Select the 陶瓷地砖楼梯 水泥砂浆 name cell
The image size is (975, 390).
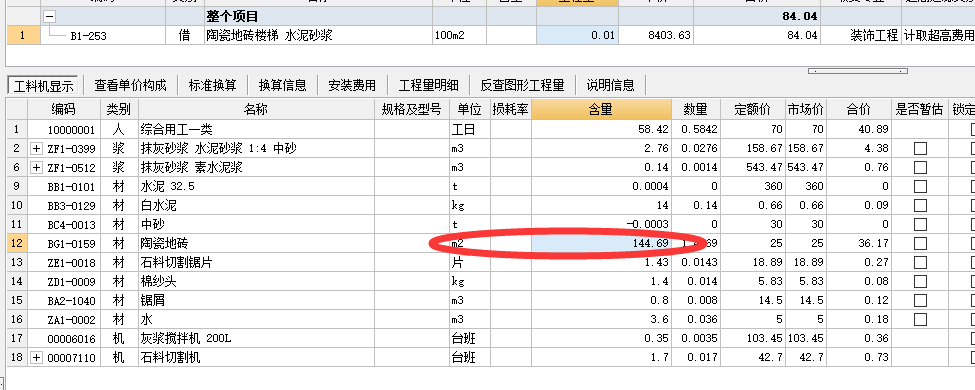pos(318,35)
